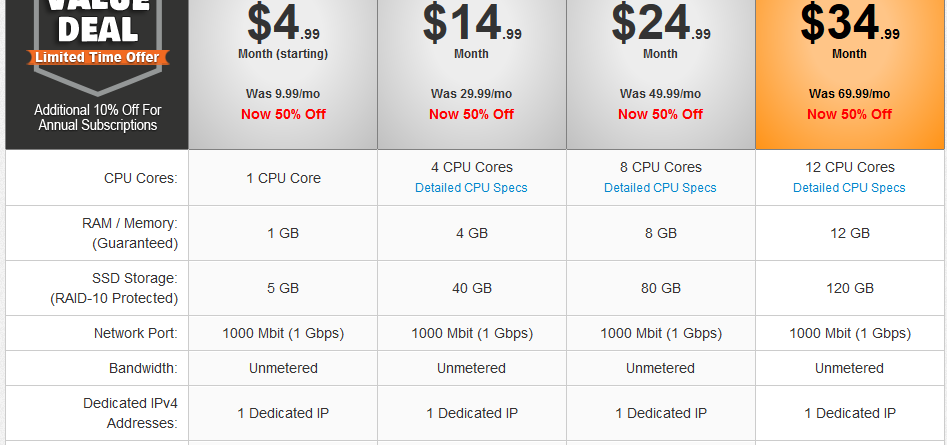
Task: Select the $14.99 plan price header
Action: tap(472, 75)
